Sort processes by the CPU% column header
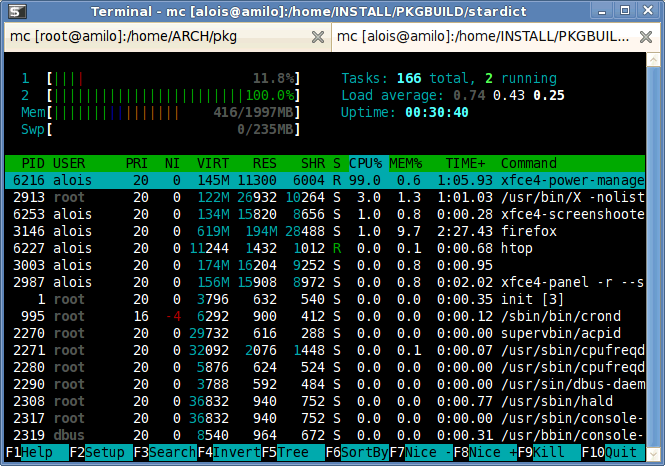665x466 pixels. [x=366, y=163]
